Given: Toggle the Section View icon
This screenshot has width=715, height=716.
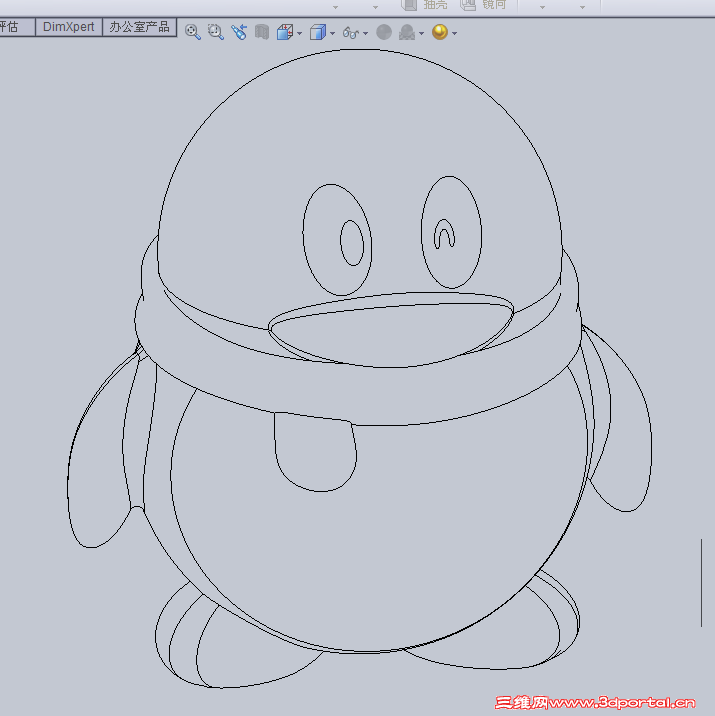Looking at the screenshot, I should coord(262,32).
